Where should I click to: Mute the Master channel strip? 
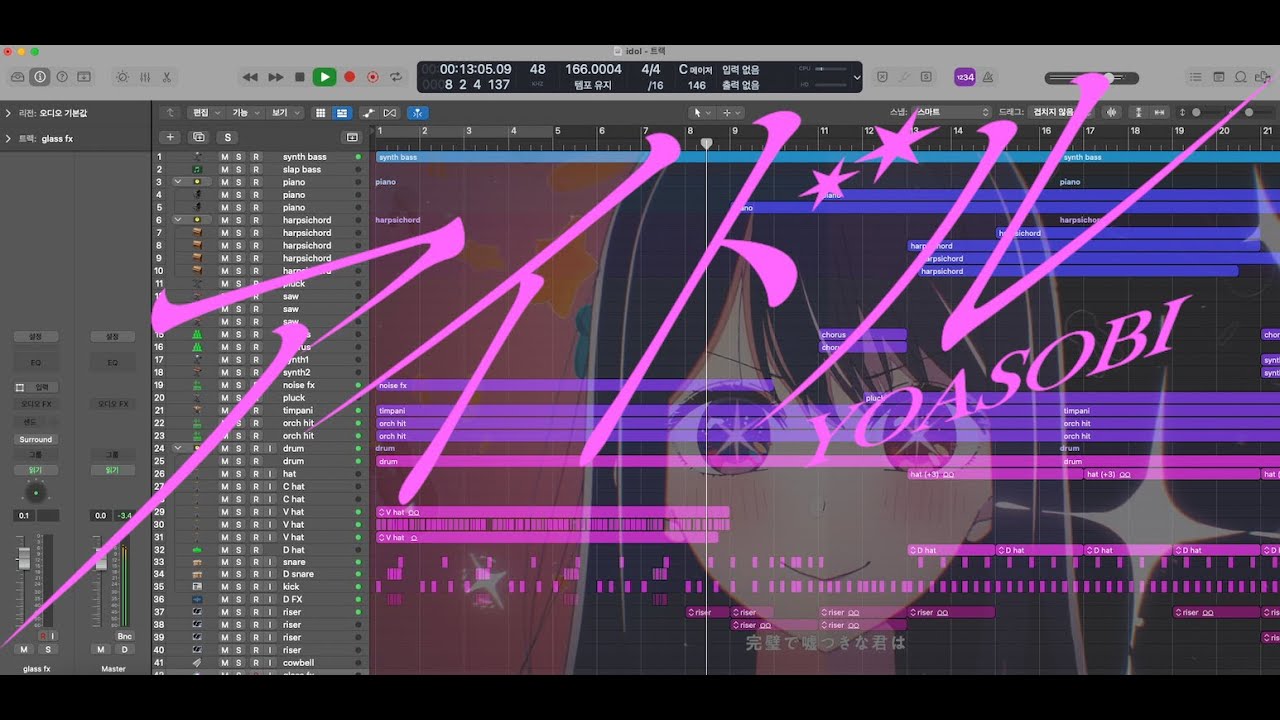click(x=100, y=649)
